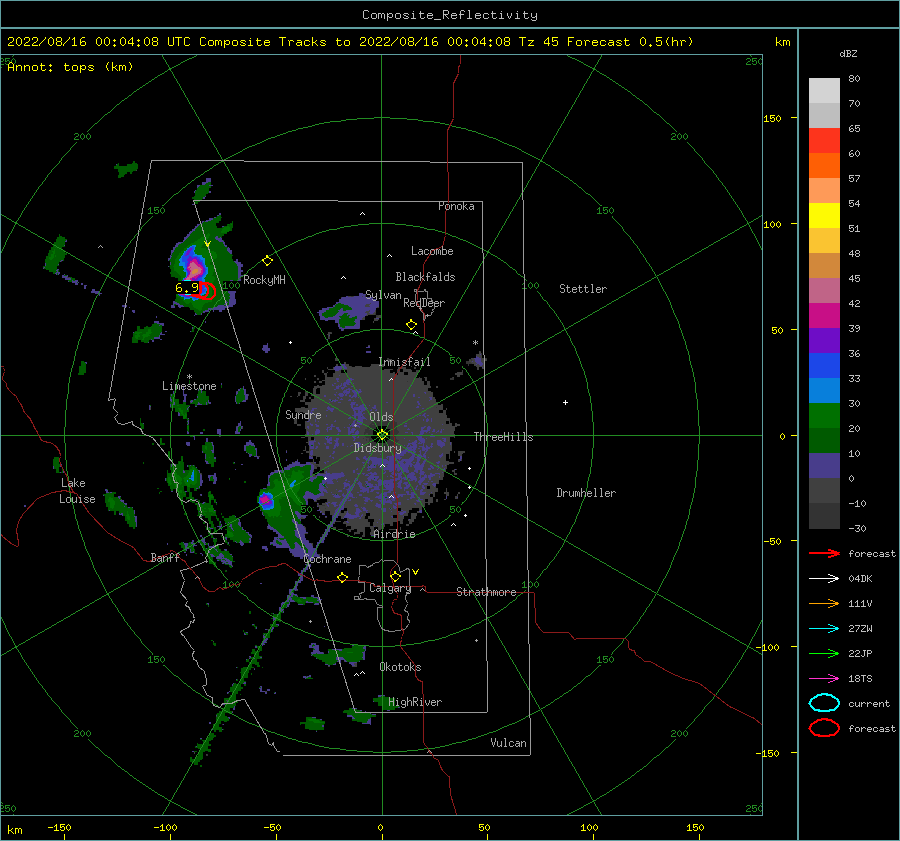Select the storm top label 6.9
This screenshot has height=841, width=900.
(187, 288)
